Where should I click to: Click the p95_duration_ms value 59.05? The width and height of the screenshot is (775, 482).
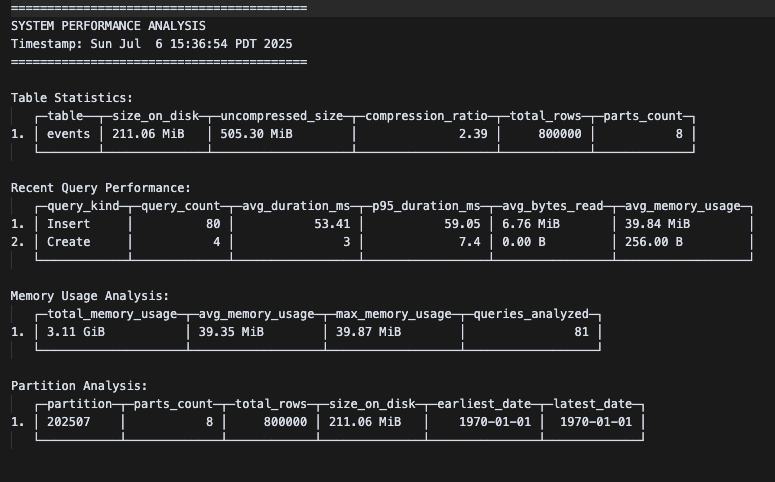(x=462, y=224)
